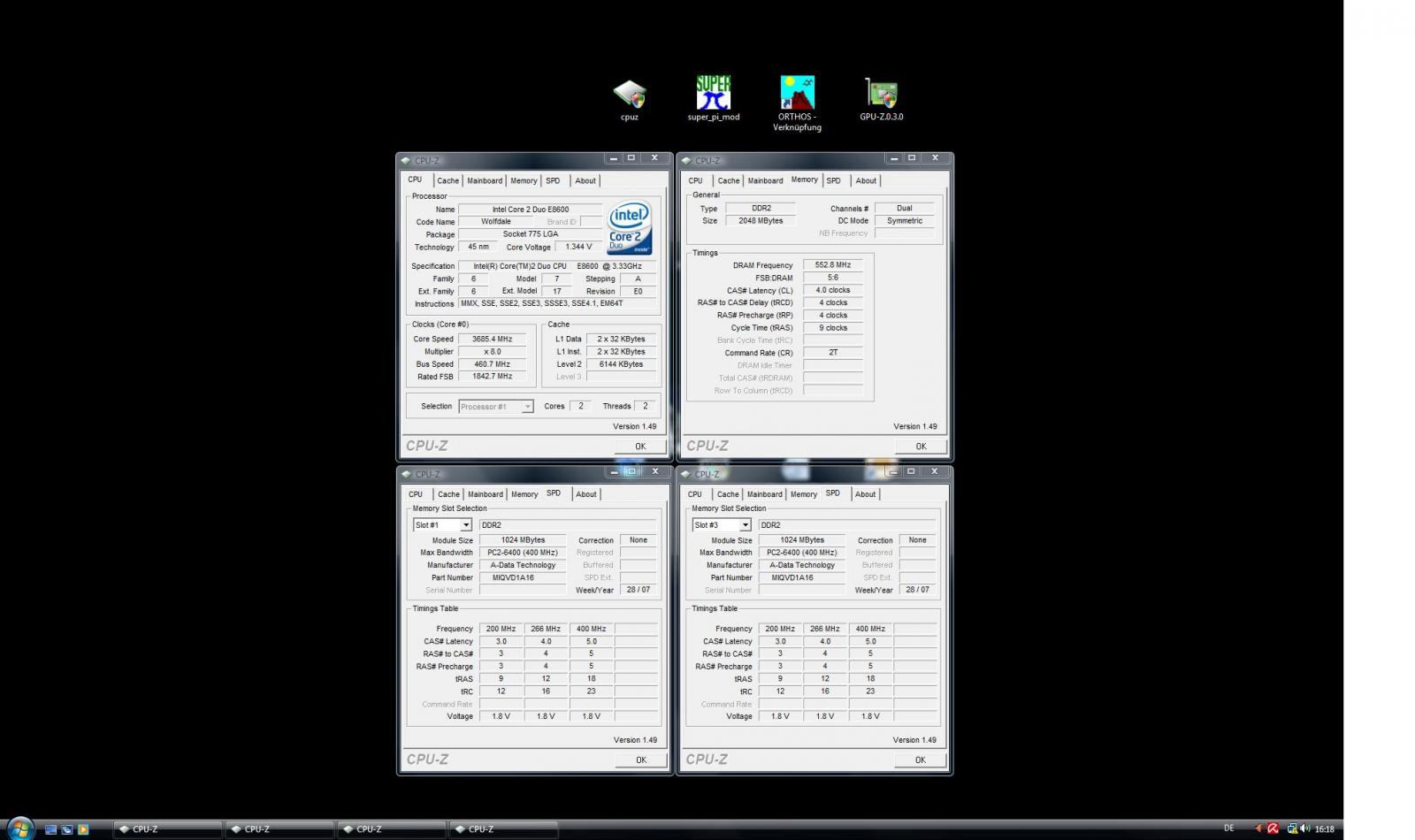The width and height of the screenshot is (1415, 840).
Task: Go to Memory tab in the Slot #1 window
Action: [524, 494]
